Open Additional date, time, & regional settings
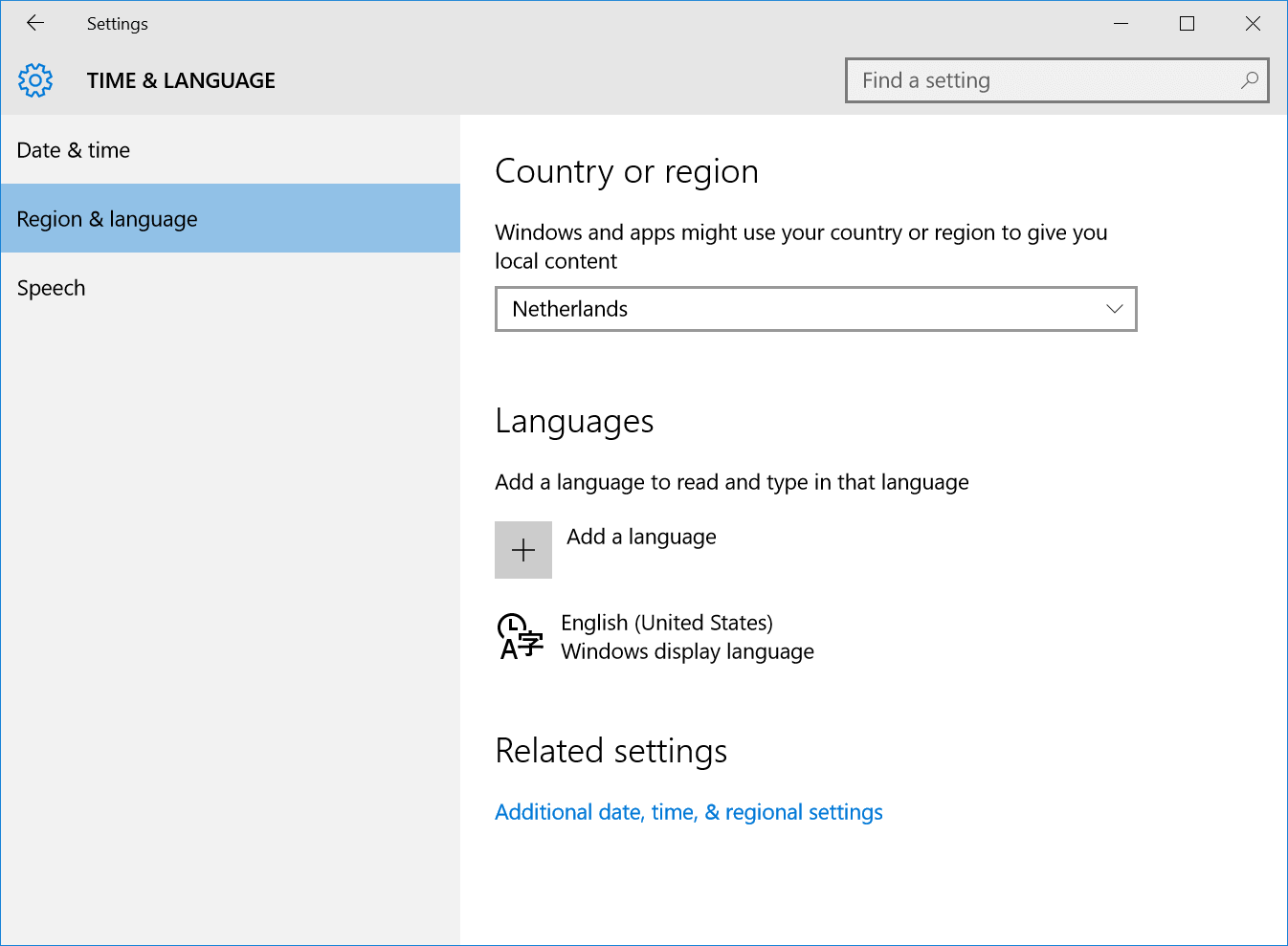This screenshot has height=946, width=1288. pyautogui.click(x=689, y=812)
